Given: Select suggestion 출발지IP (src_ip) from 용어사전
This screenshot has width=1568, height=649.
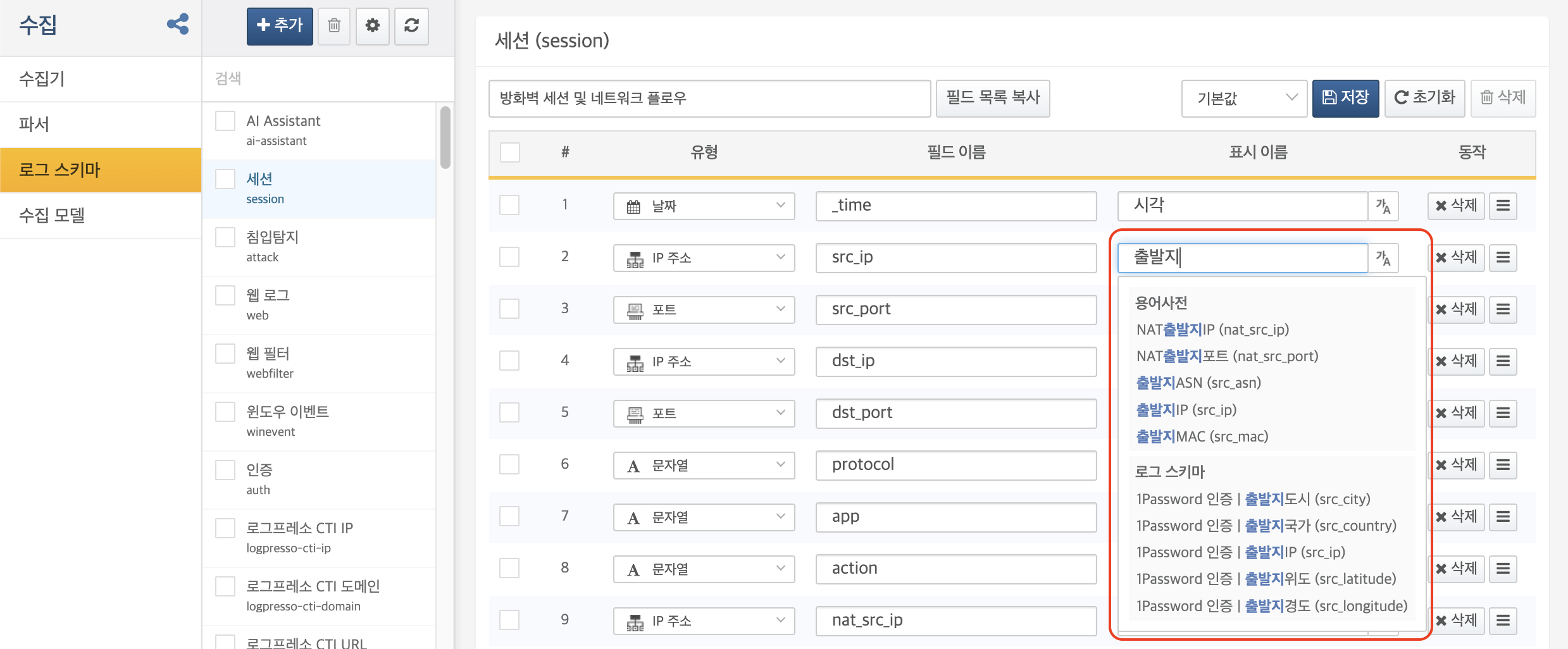Looking at the screenshot, I should coord(1186,410).
